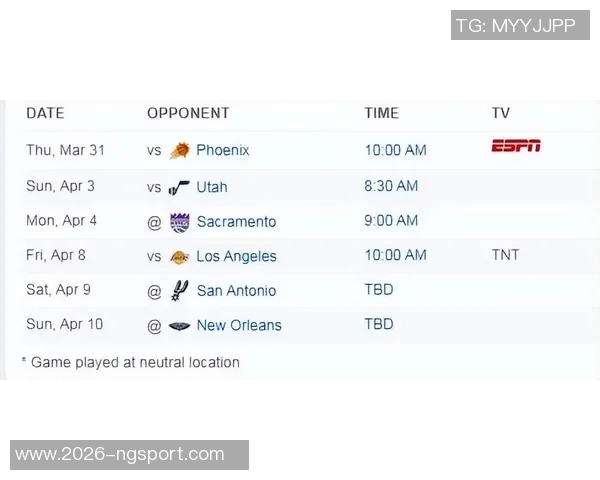This screenshot has width=600, height=480.
Task: Open the Utah team link
Action: click(212, 187)
